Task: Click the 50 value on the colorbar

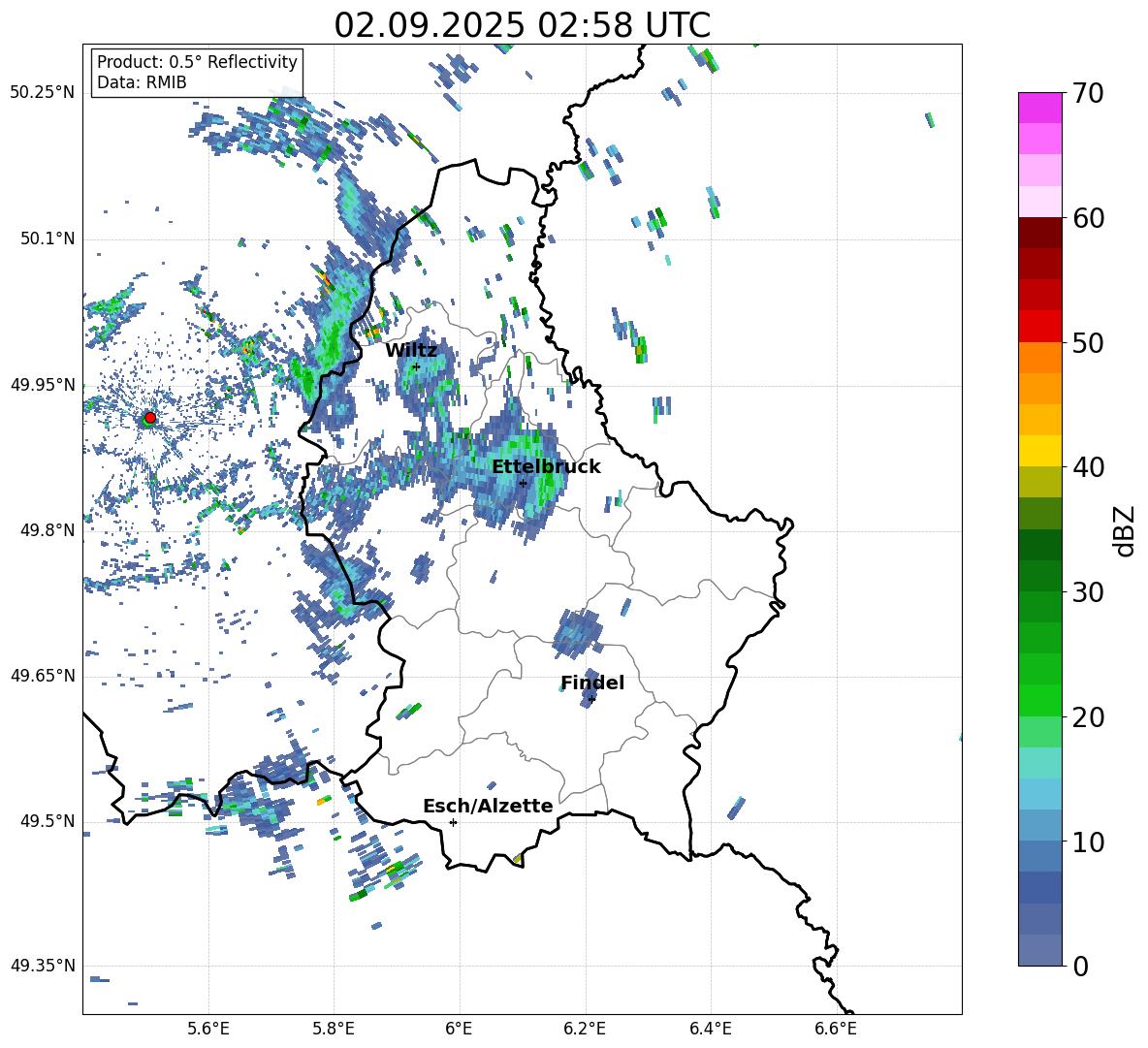Action: 1087,342
